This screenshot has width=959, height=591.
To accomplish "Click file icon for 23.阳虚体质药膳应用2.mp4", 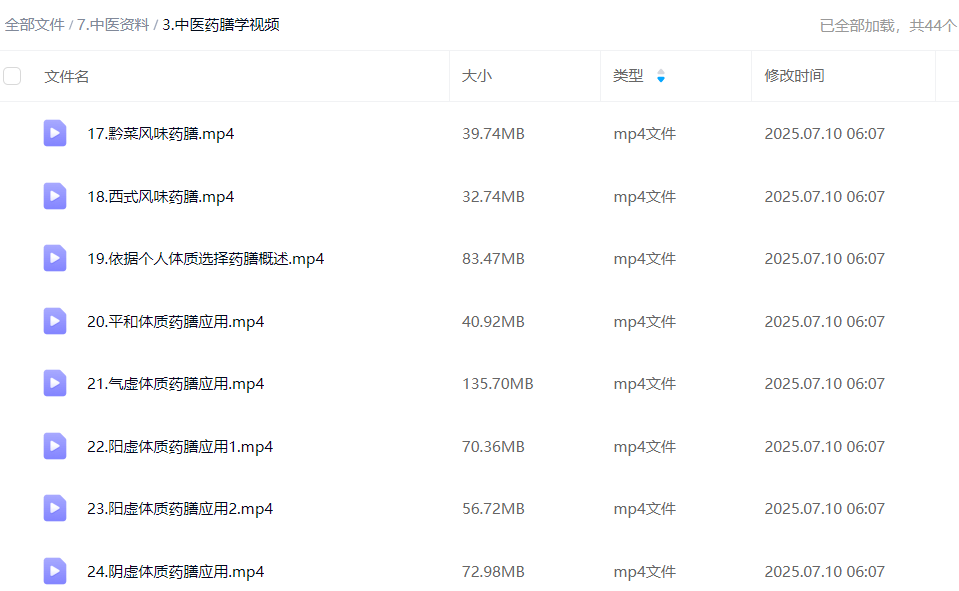I will coord(55,508).
